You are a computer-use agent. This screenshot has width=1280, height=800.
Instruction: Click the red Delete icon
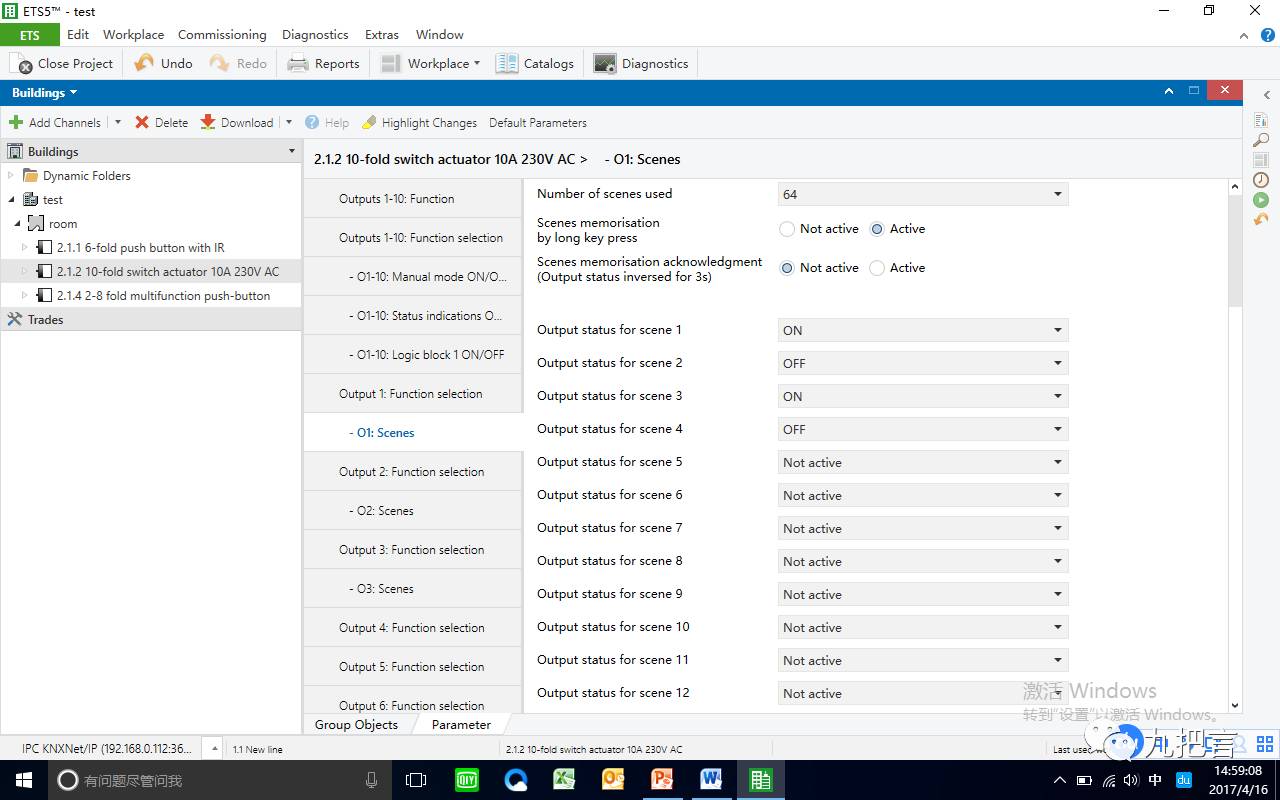(142, 122)
